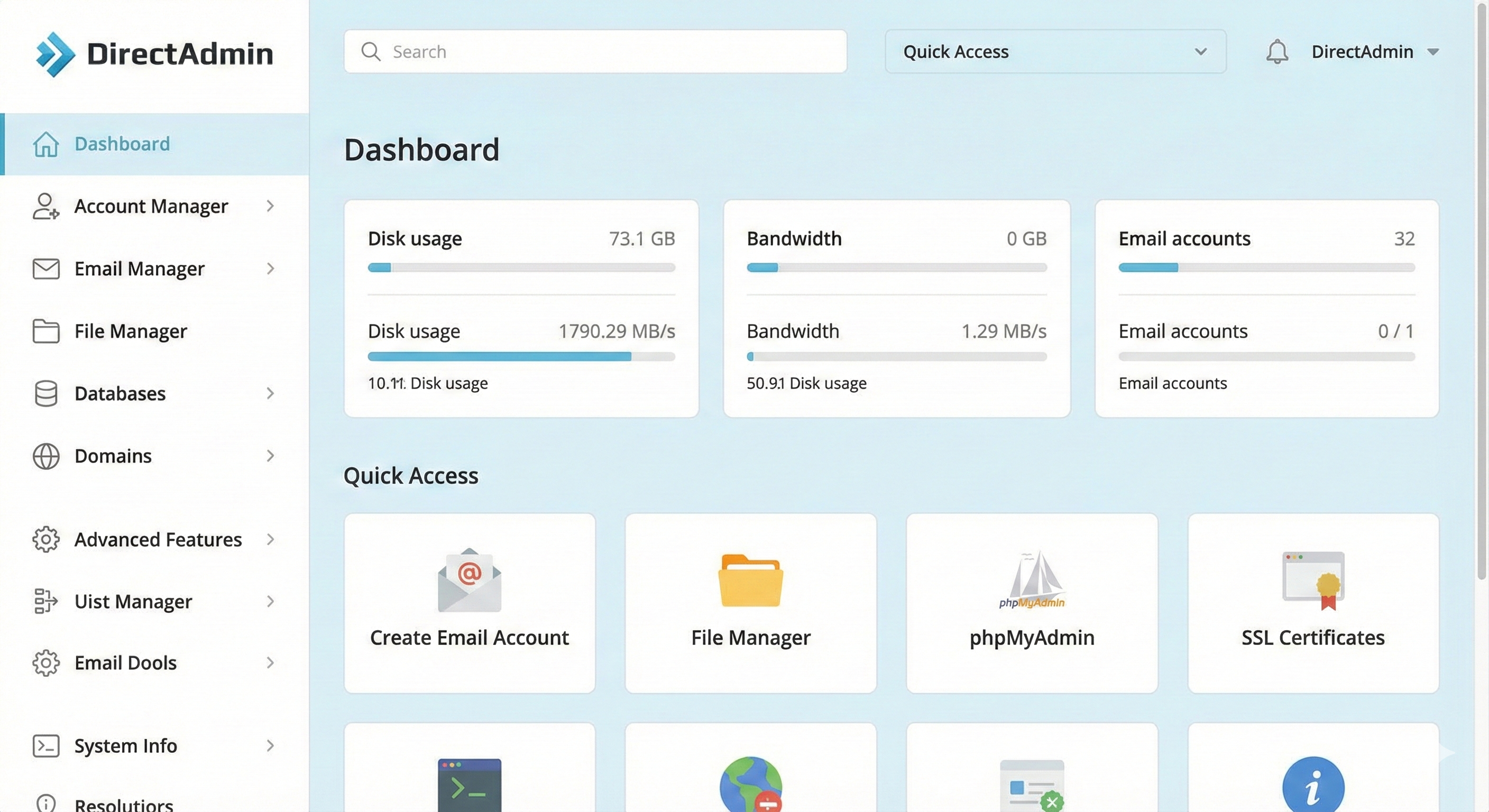
Task: Expand the System Info section
Action: coord(270,746)
